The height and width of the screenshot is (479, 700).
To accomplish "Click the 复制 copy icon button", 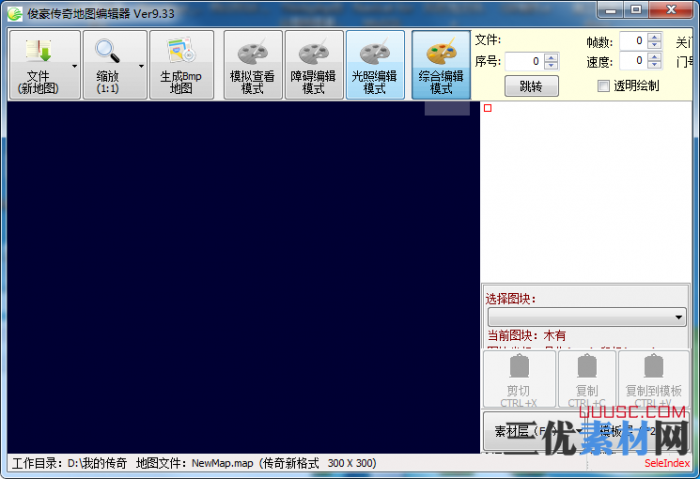I will (x=586, y=379).
